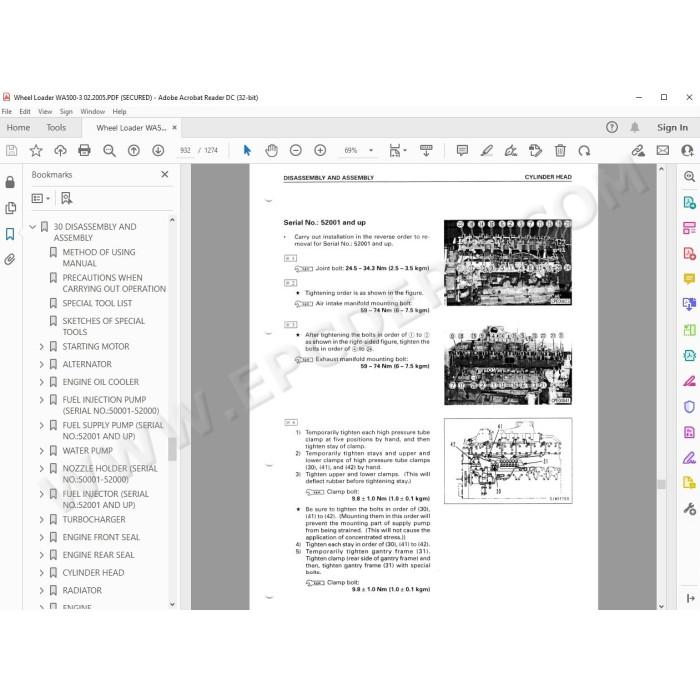Expand the STARTING MOTOR bookmark
The height and width of the screenshot is (700, 700).
point(42,346)
